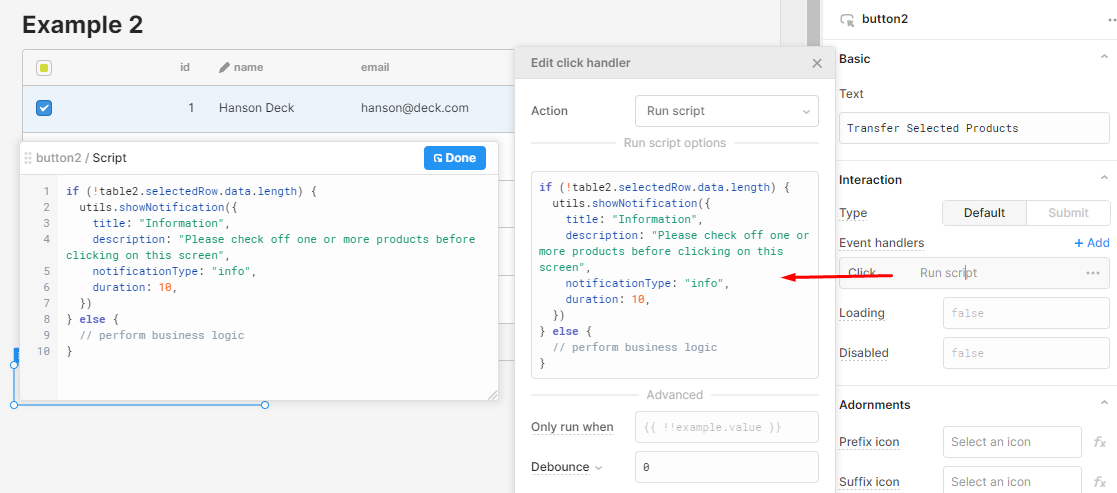The height and width of the screenshot is (493, 1117).
Task: Collapse the Adornments section
Action: (x=1103, y=405)
